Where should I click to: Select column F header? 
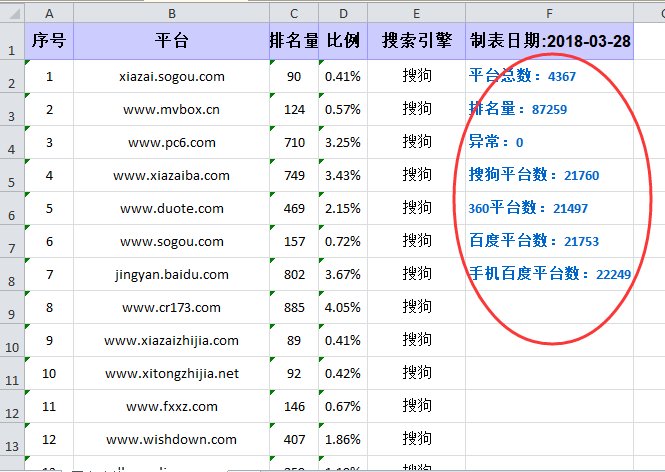(x=549, y=12)
